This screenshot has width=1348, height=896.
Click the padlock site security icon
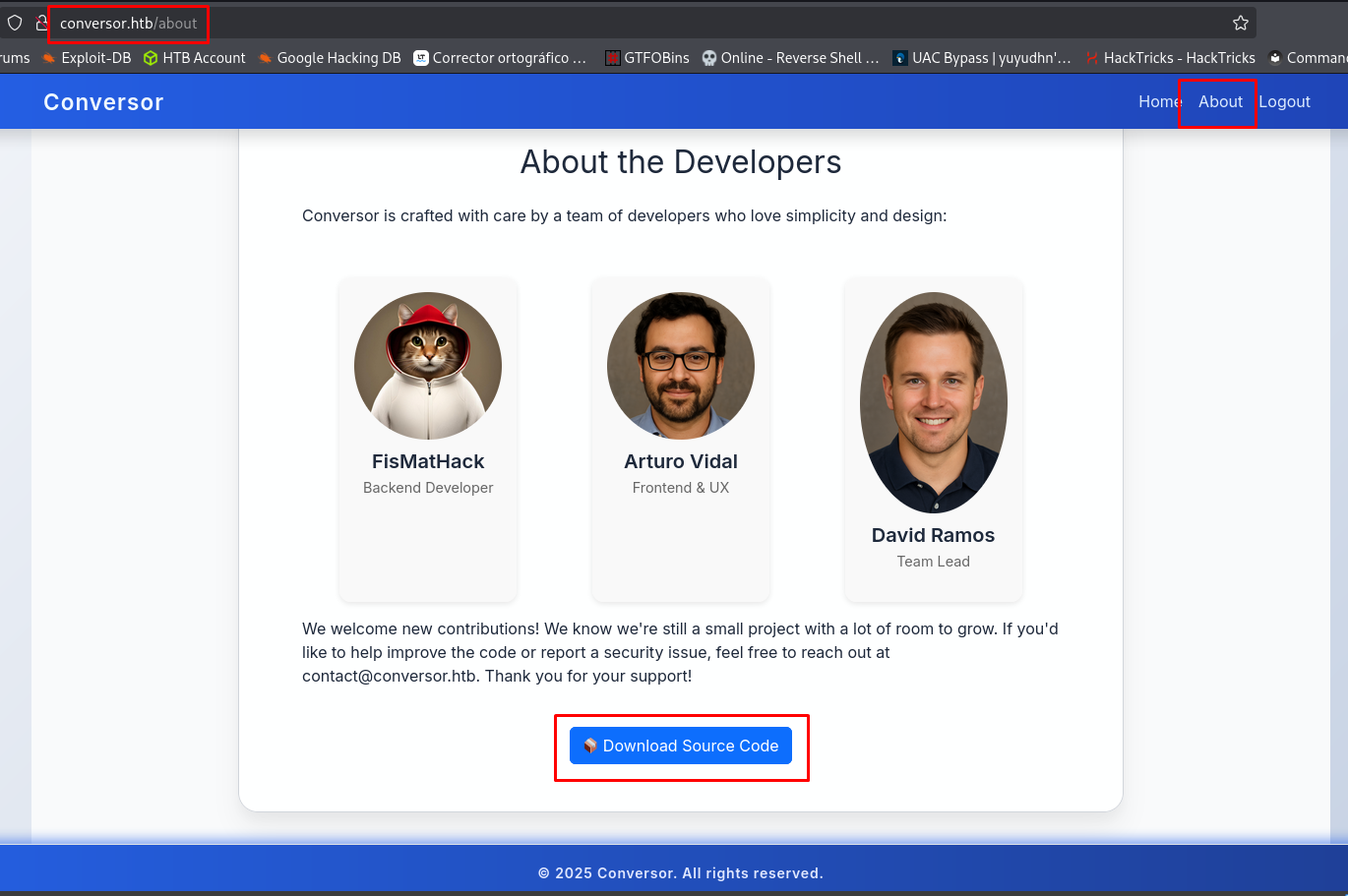pyautogui.click(x=41, y=23)
